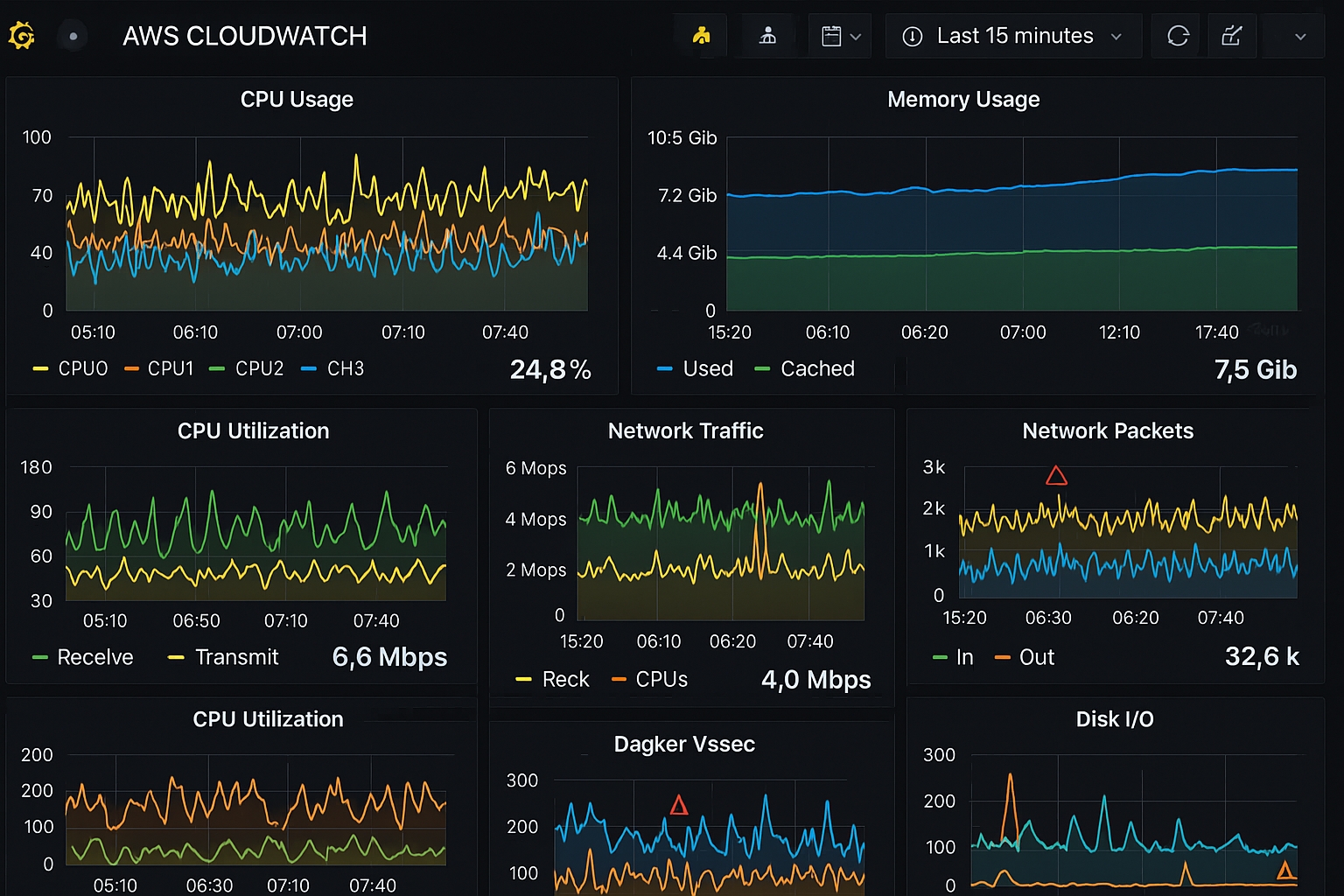Click the yellow CPU0 legend color swatch
This screenshot has height=896, width=1344.
[40, 369]
